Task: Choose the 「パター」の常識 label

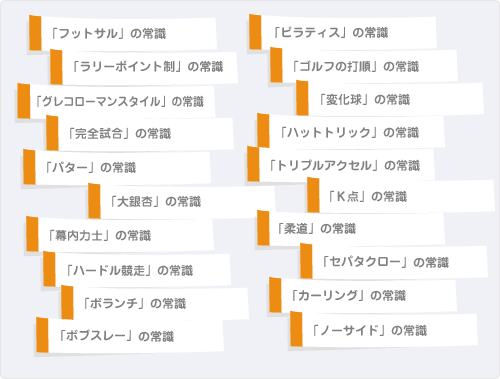Action: (90, 167)
